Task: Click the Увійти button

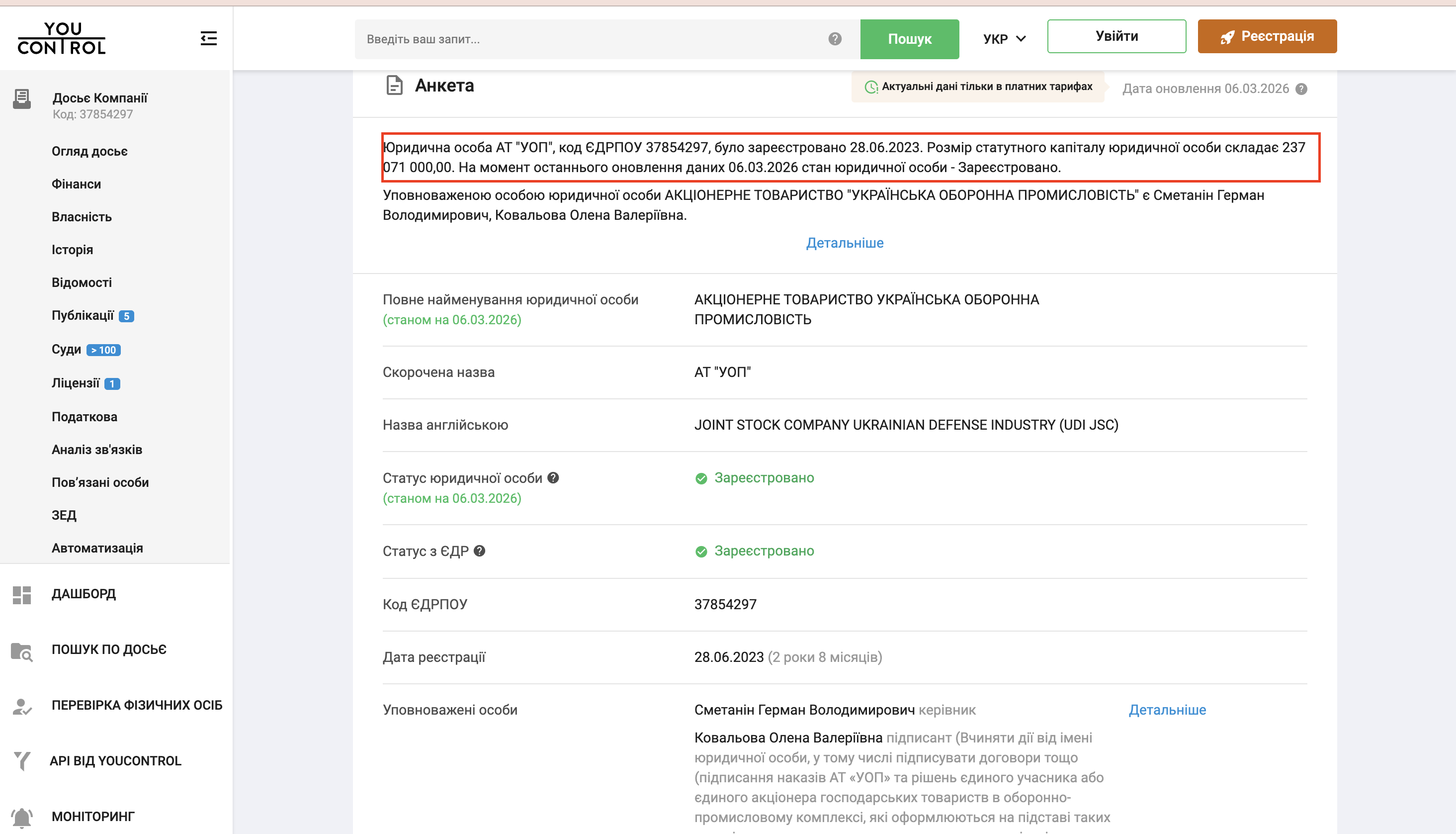Action: click(x=1116, y=35)
